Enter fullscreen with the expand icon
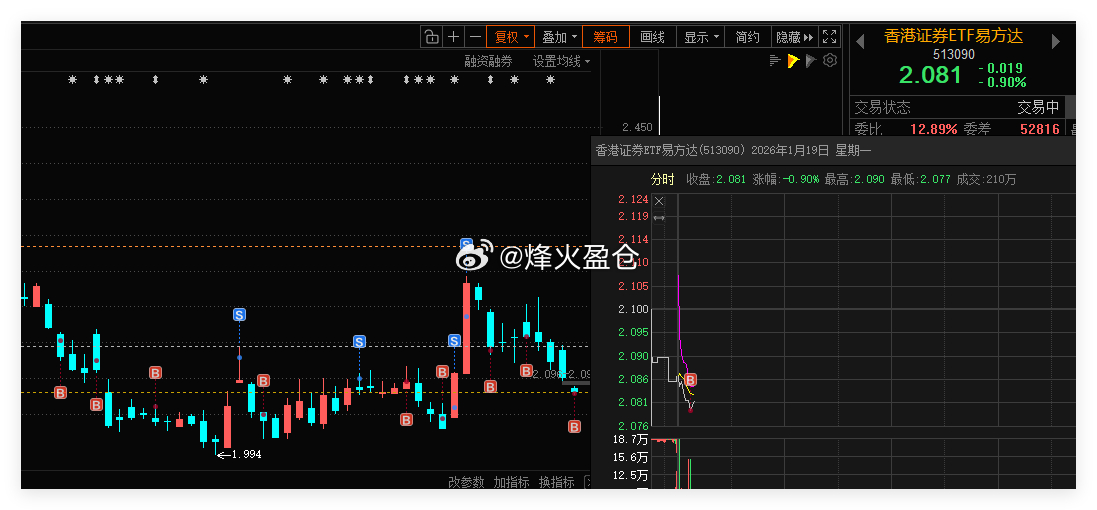Screen dimensions: 1097x510 pos(829,37)
